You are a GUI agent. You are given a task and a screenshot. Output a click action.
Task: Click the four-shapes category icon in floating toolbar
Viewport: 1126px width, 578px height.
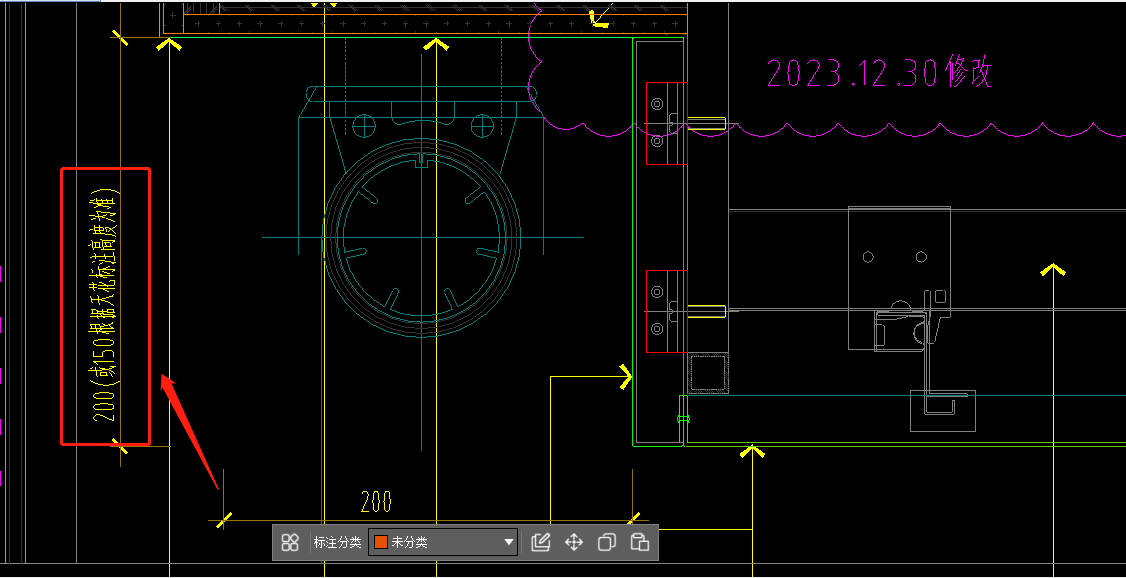(290, 542)
